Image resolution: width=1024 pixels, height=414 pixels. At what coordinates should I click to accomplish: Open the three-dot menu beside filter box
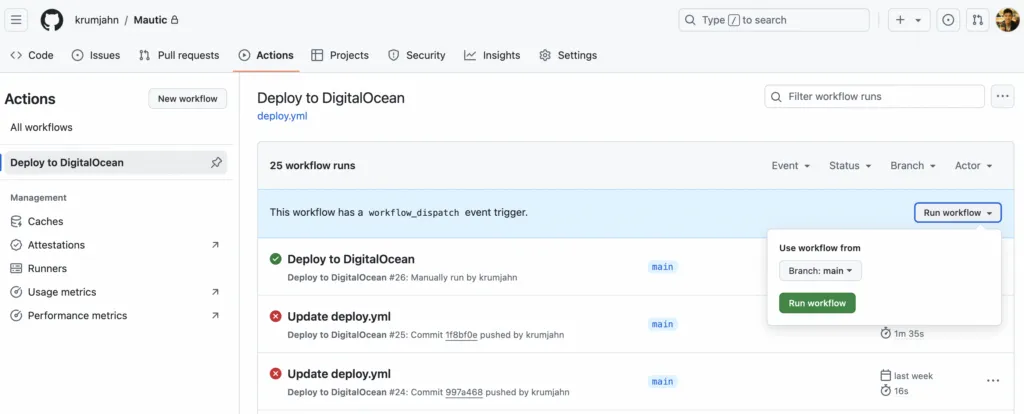[1002, 97]
